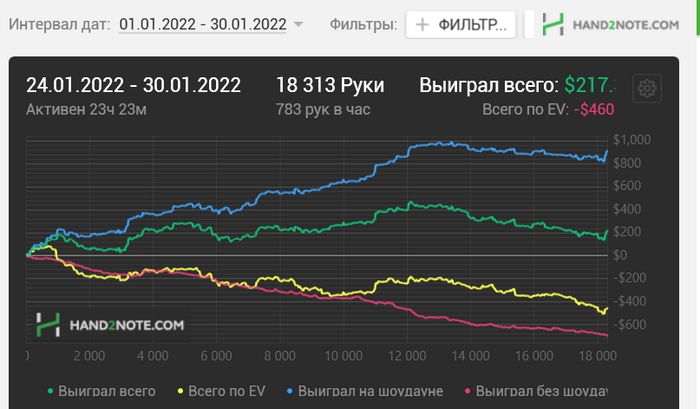Click the $400 y-axis label
The width and height of the screenshot is (700, 409).
(627, 209)
